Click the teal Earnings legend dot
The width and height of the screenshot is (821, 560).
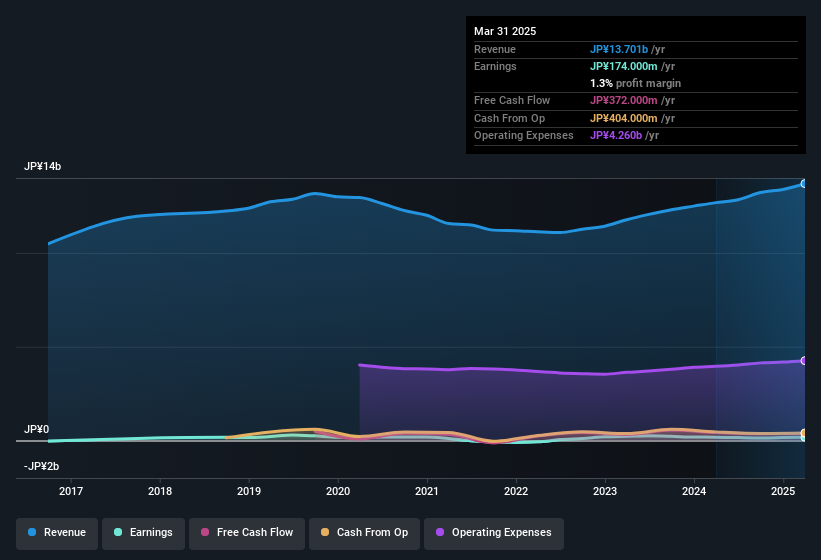point(118,532)
